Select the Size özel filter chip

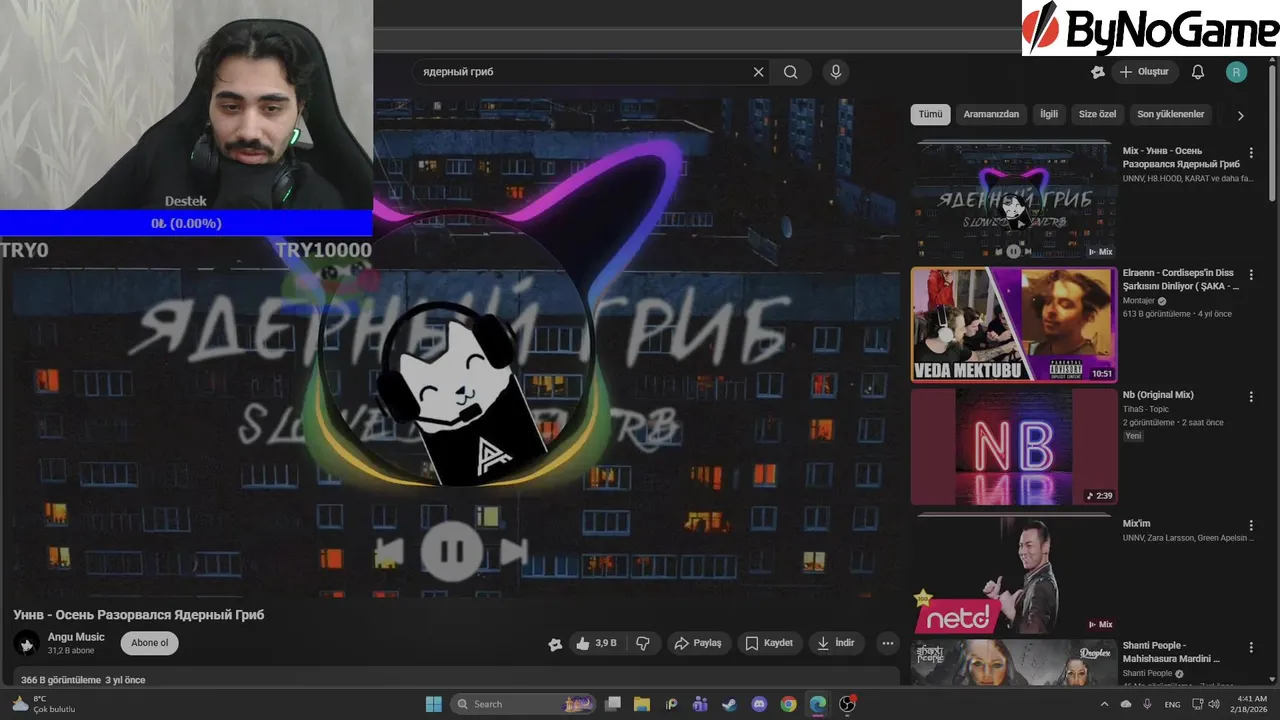(1097, 114)
